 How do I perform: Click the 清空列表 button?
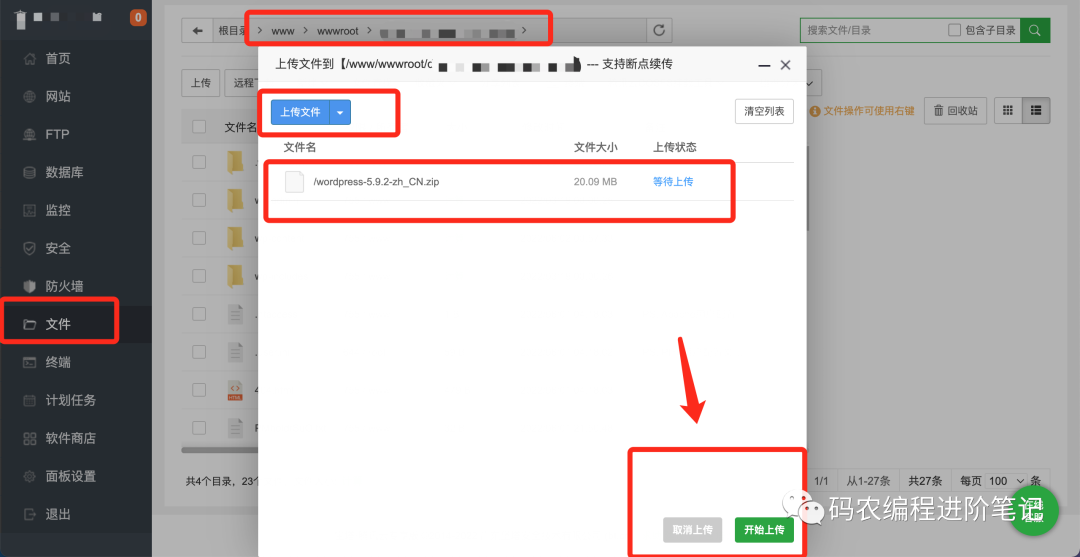click(x=764, y=111)
